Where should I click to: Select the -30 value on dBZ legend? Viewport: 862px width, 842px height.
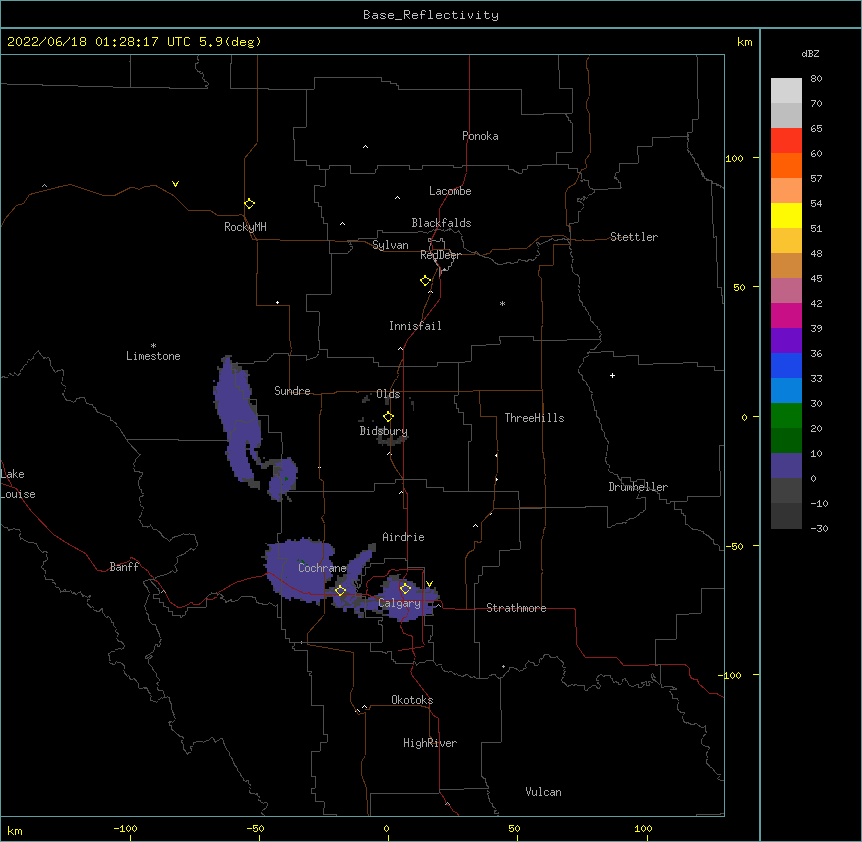point(819,528)
